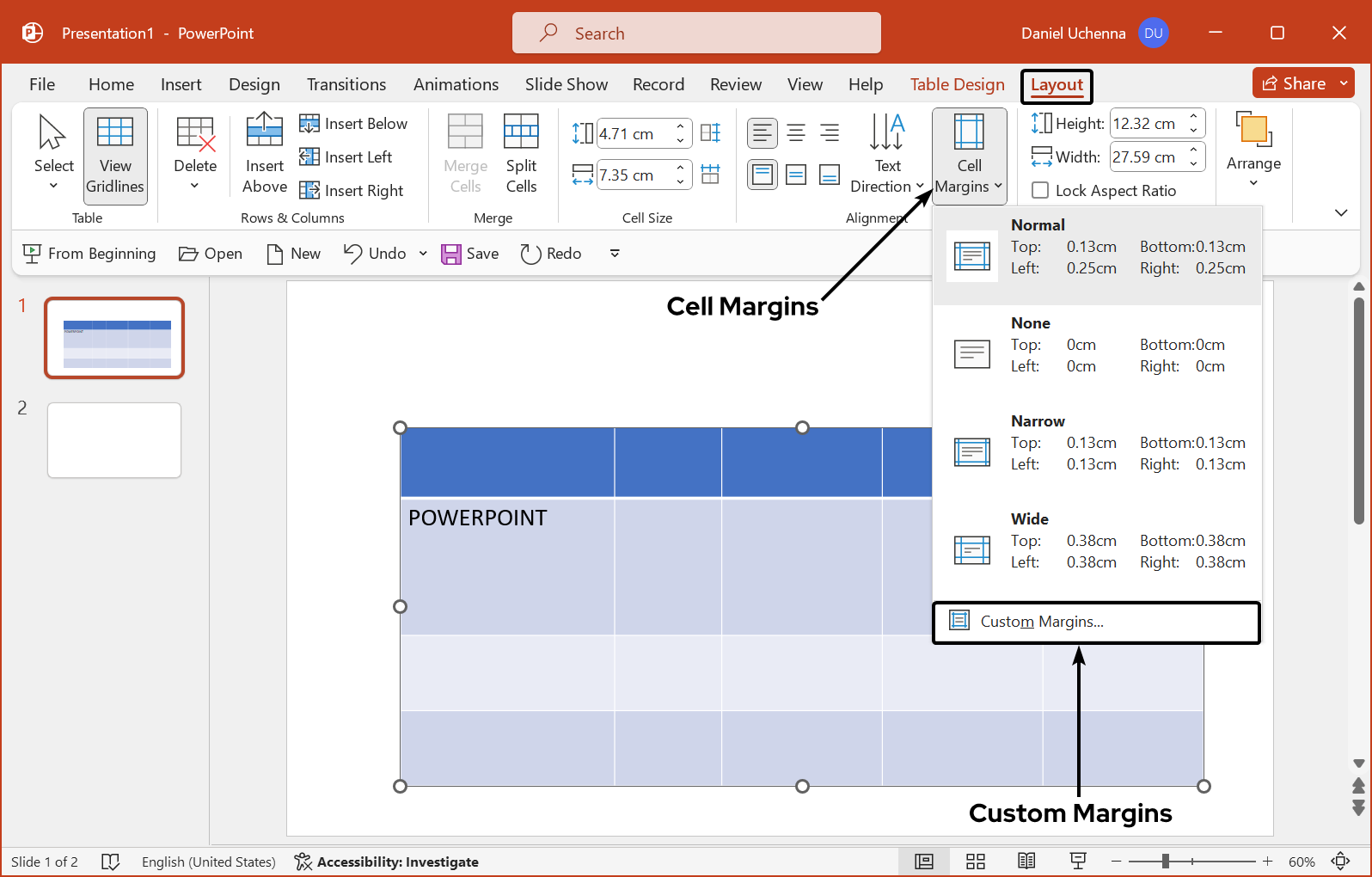Switch to Slide Sorter view
The image size is (1372, 877).
[976, 862]
